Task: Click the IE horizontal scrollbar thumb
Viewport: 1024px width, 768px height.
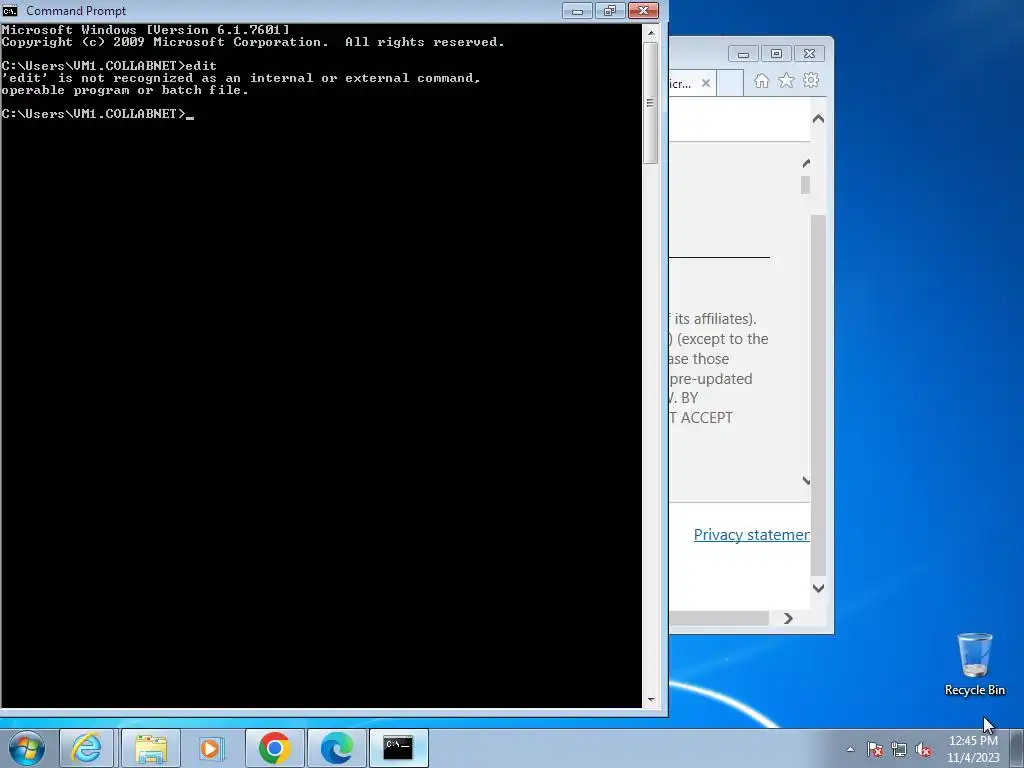Action: click(719, 618)
